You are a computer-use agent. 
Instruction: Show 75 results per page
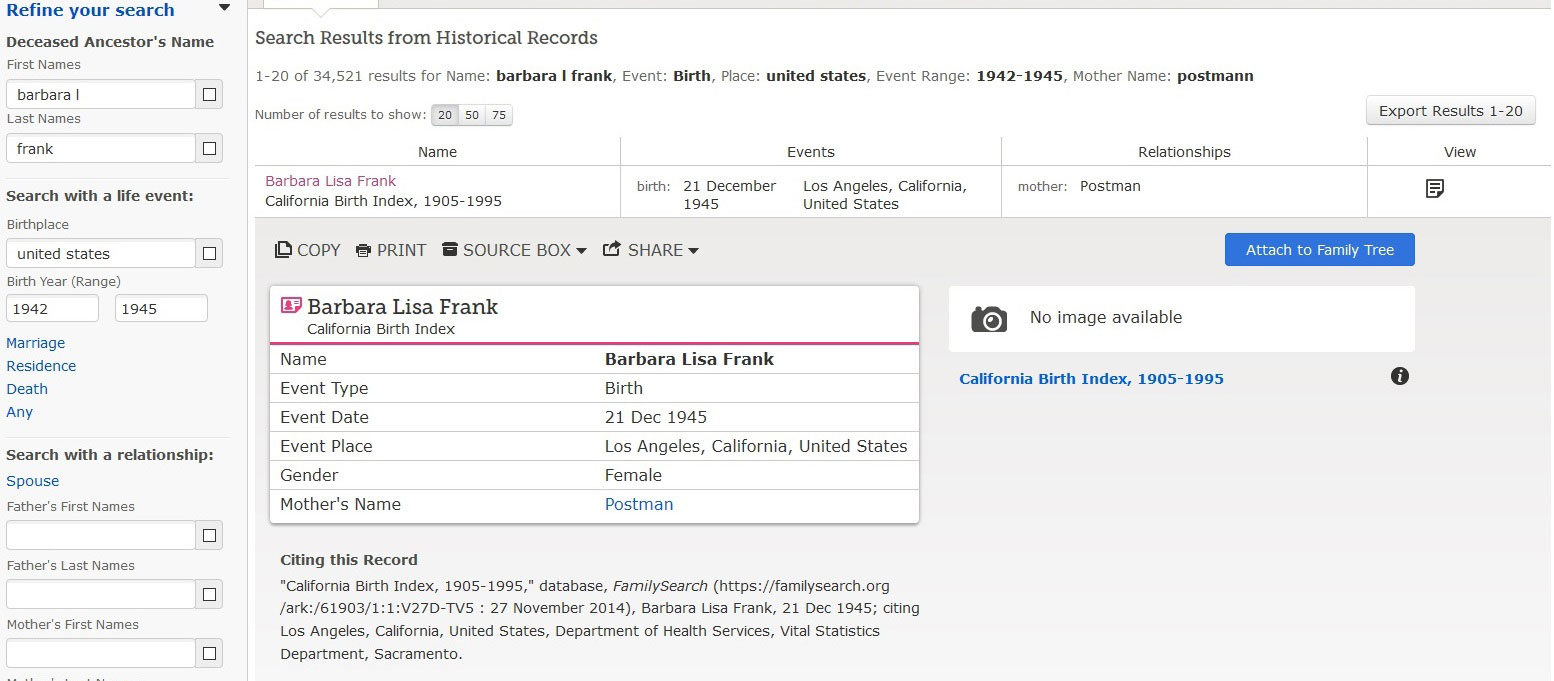pyautogui.click(x=499, y=115)
